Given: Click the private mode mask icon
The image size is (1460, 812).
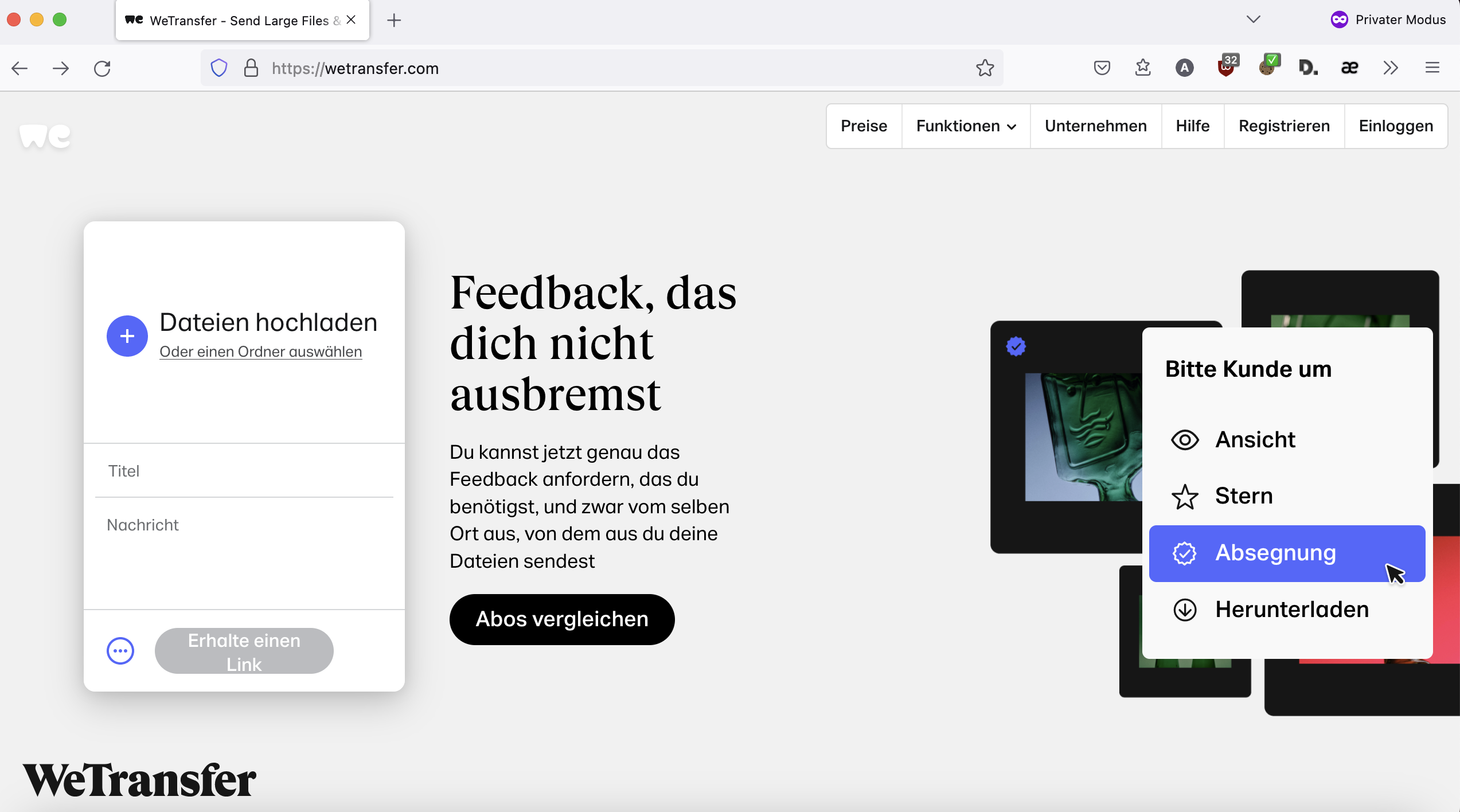Looking at the screenshot, I should click(x=1339, y=20).
